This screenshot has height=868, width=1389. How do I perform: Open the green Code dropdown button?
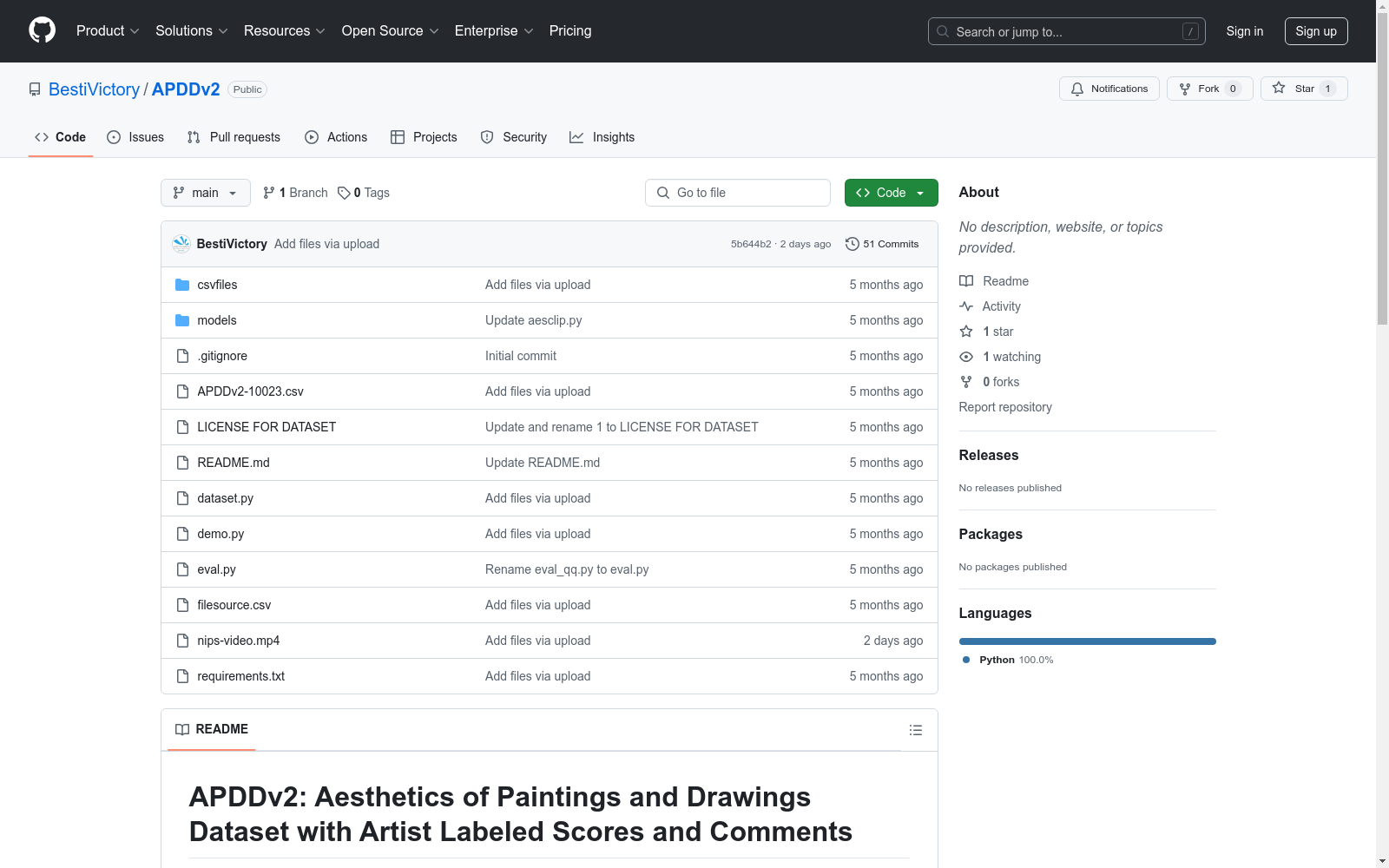pyautogui.click(x=891, y=193)
